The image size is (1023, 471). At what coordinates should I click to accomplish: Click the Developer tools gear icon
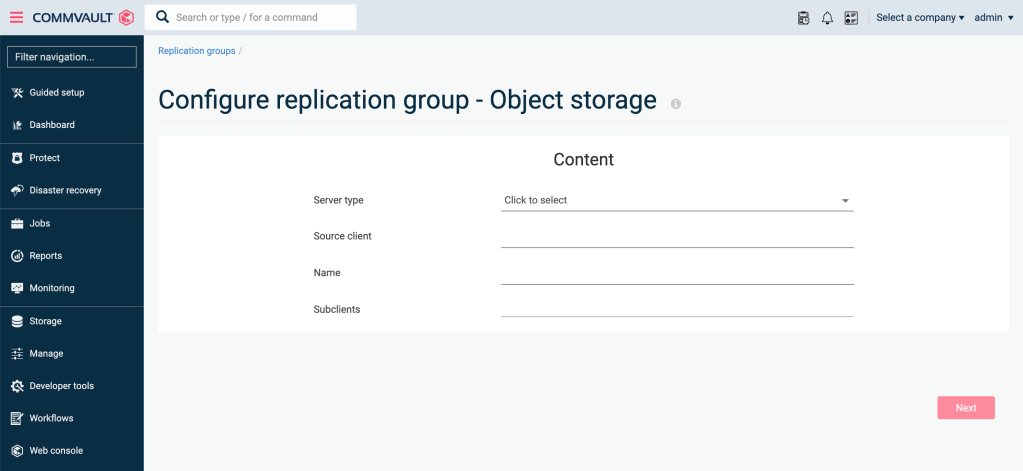18,386
